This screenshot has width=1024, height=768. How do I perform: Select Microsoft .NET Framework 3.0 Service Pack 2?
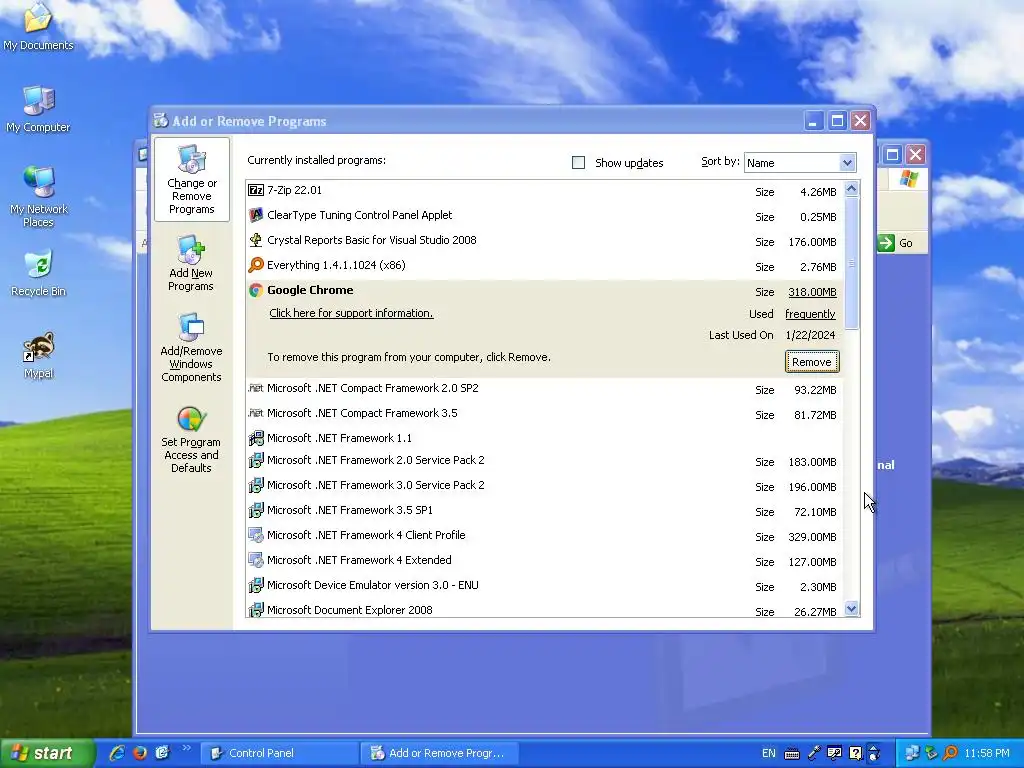tap(545, 486)
